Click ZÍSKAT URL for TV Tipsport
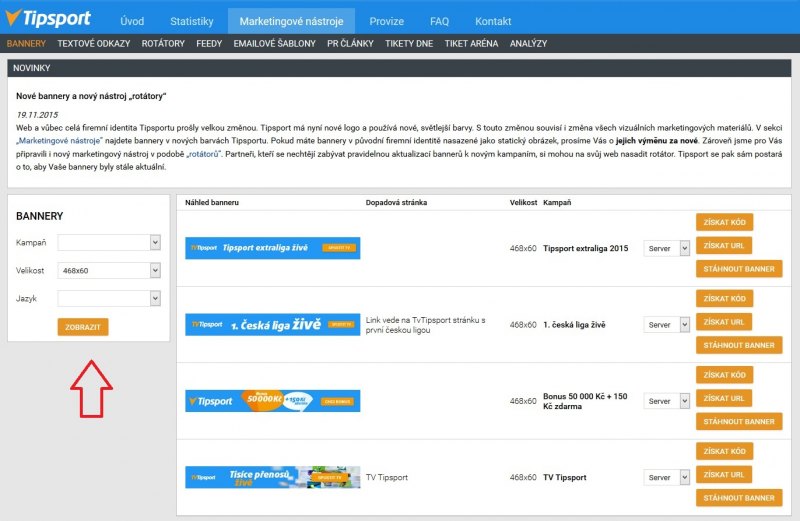This screenshot has width=800, height=521. 724,475
